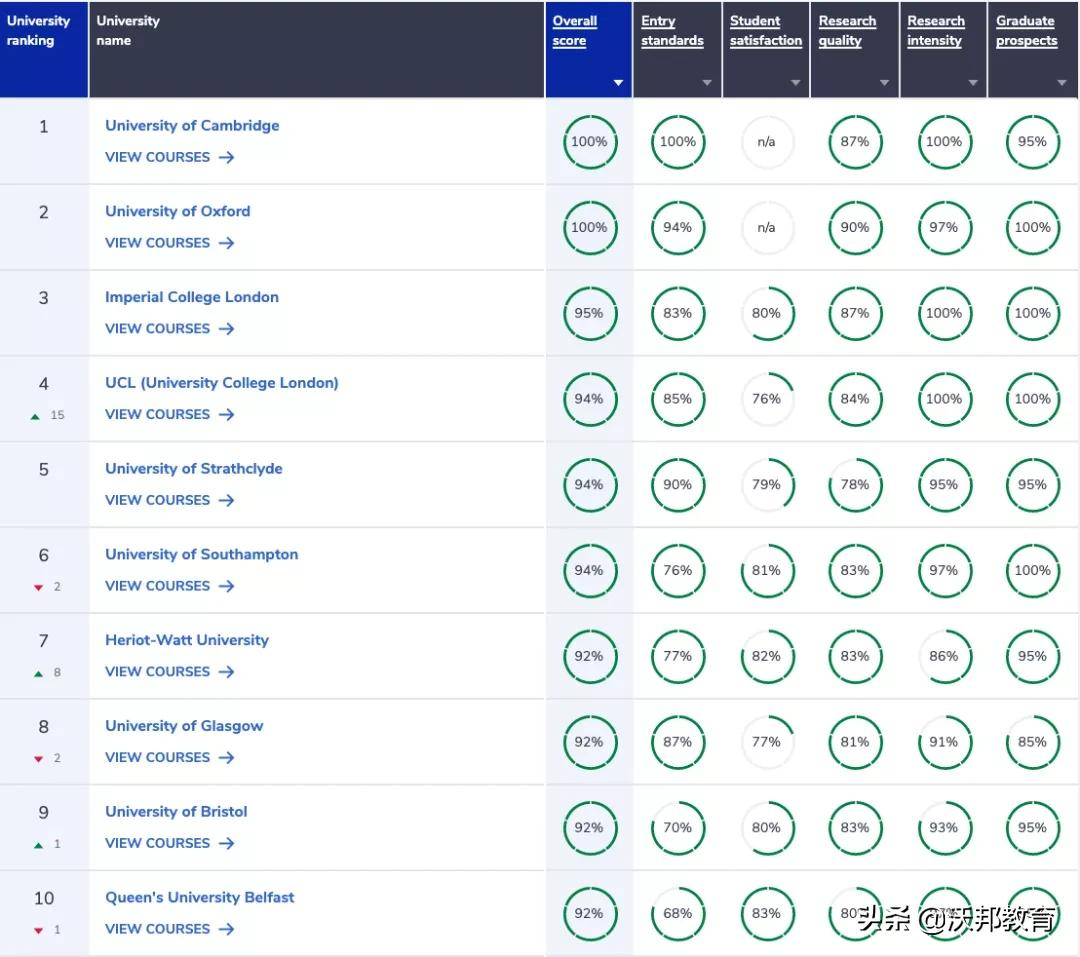Screen dimensions: 1080x957
Task: Click Strathclyde's 78% research quality circle
Action: 855,485
